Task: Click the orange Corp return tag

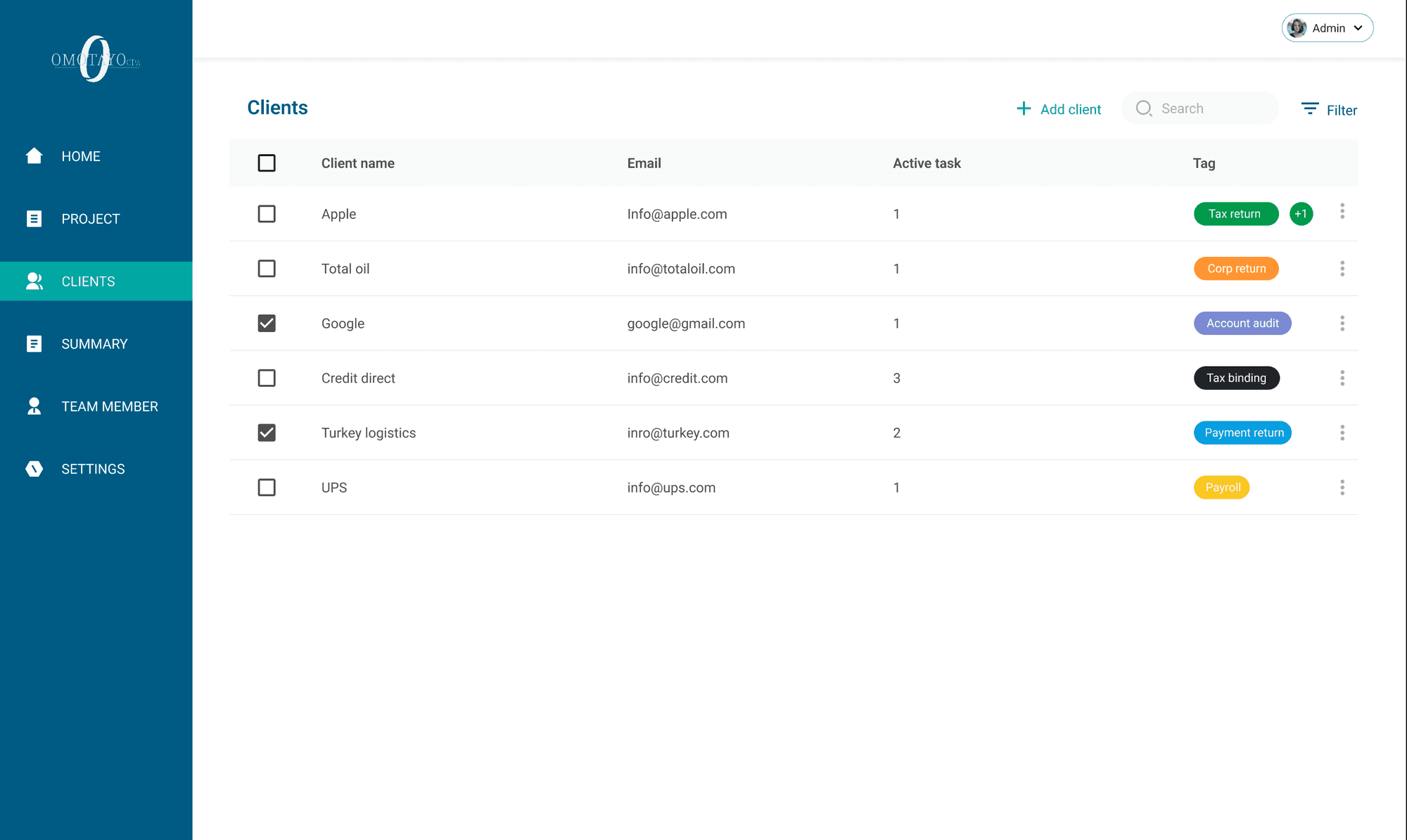Action: point(1236,269)
